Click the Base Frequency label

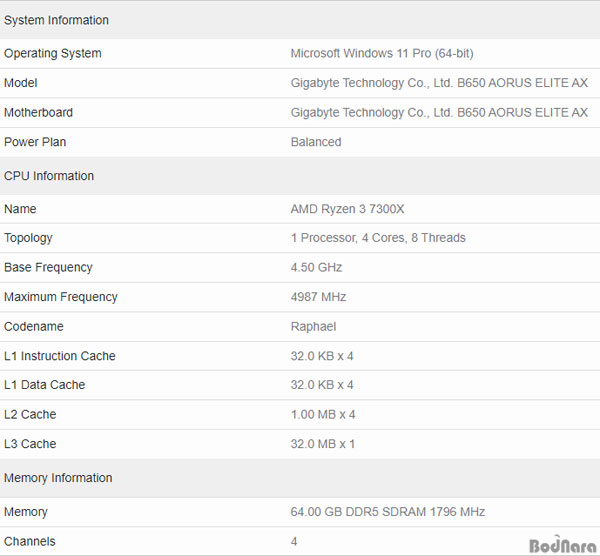tap(48, 267)
